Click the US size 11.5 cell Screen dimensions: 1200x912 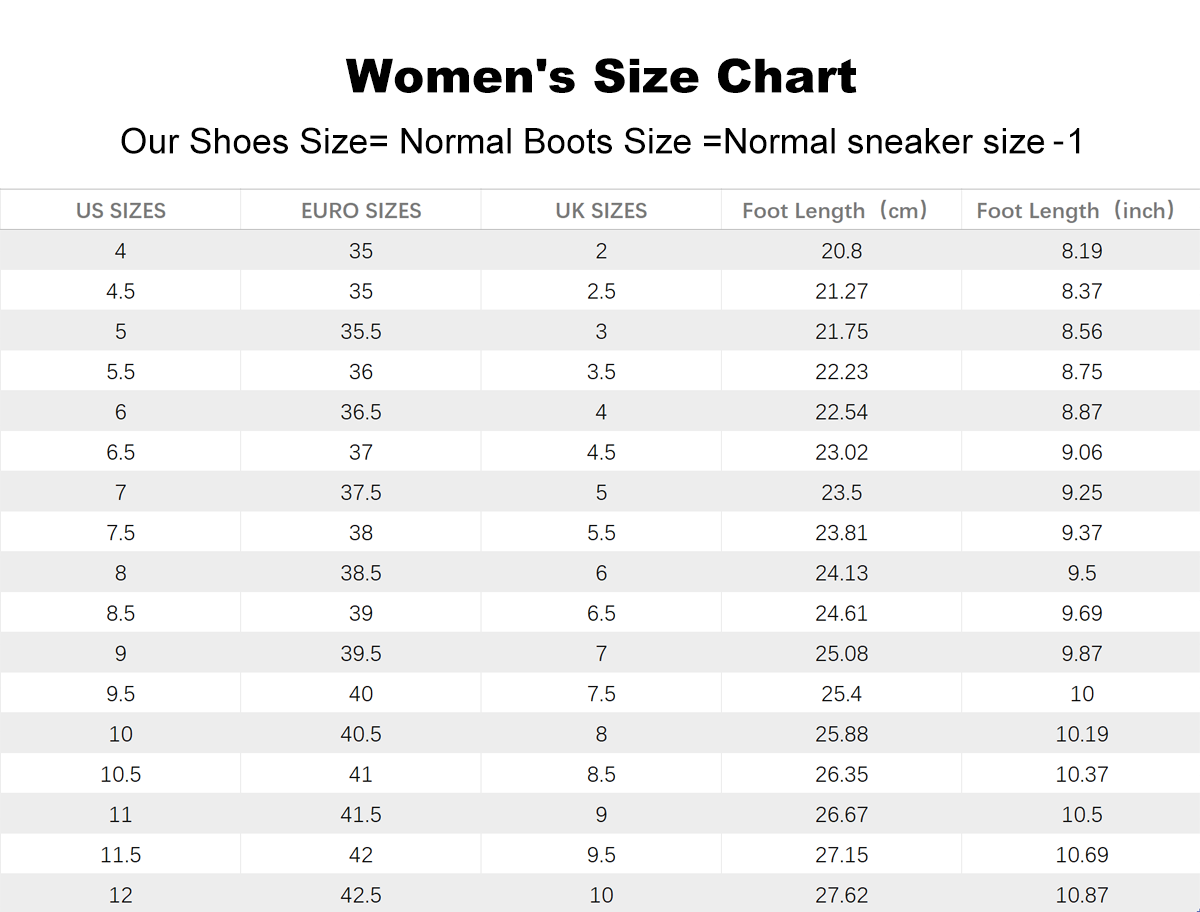point(121,855)
